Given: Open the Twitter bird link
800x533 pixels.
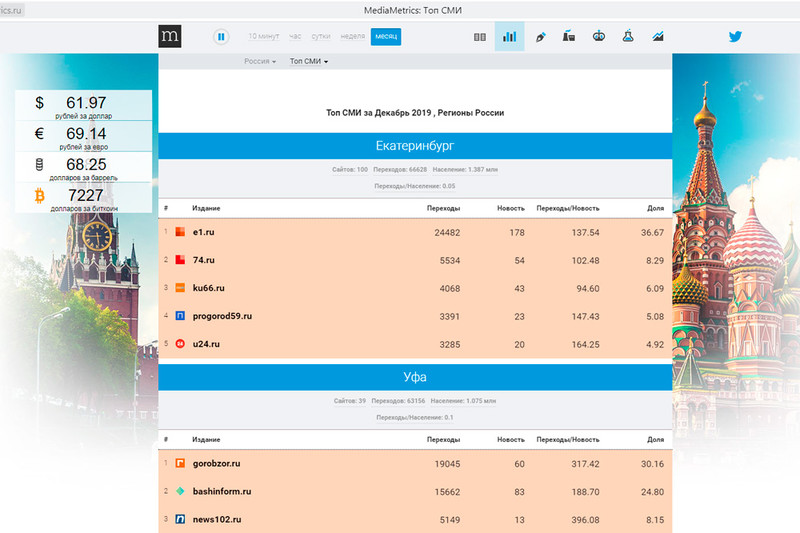Looking at the screenshot, I should tap(735, 37).
